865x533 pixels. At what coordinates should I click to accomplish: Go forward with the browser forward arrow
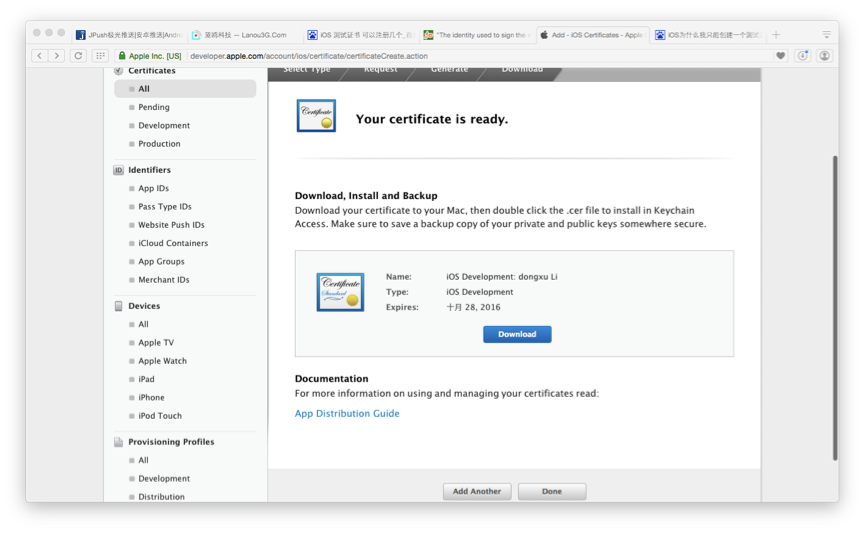tap(56, 56)
